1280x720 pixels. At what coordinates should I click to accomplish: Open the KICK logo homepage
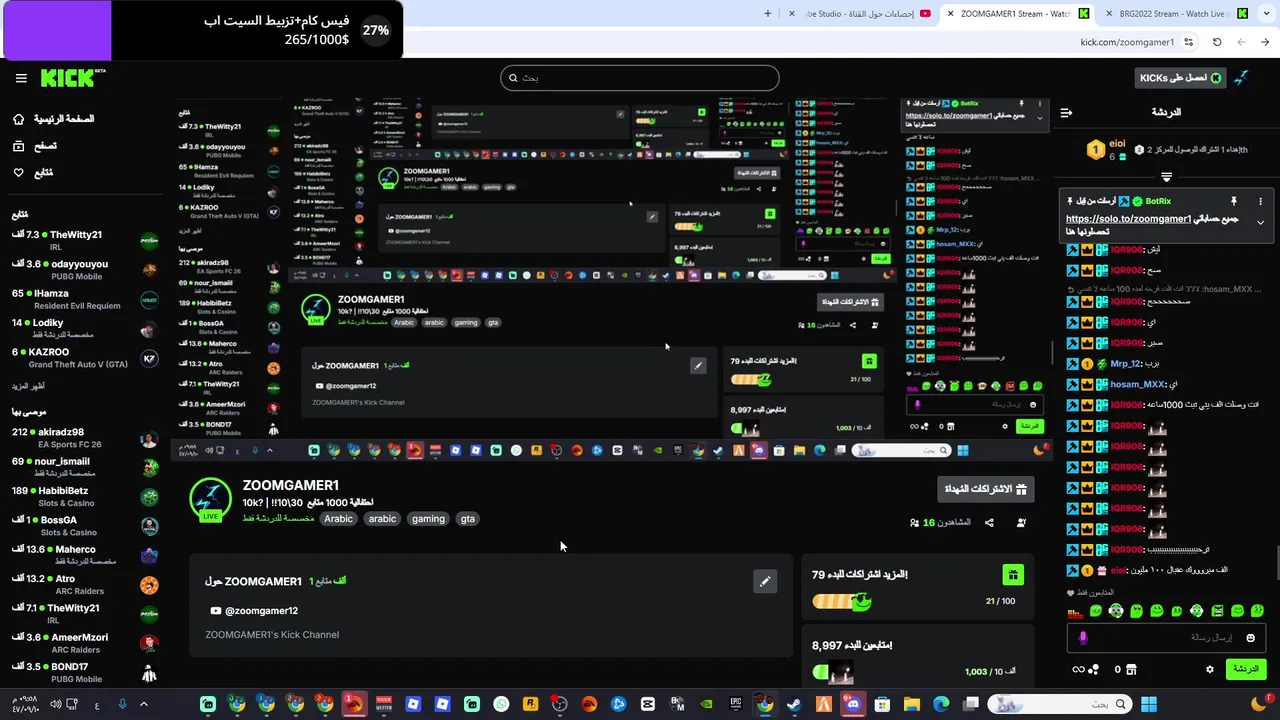(72, 78)
